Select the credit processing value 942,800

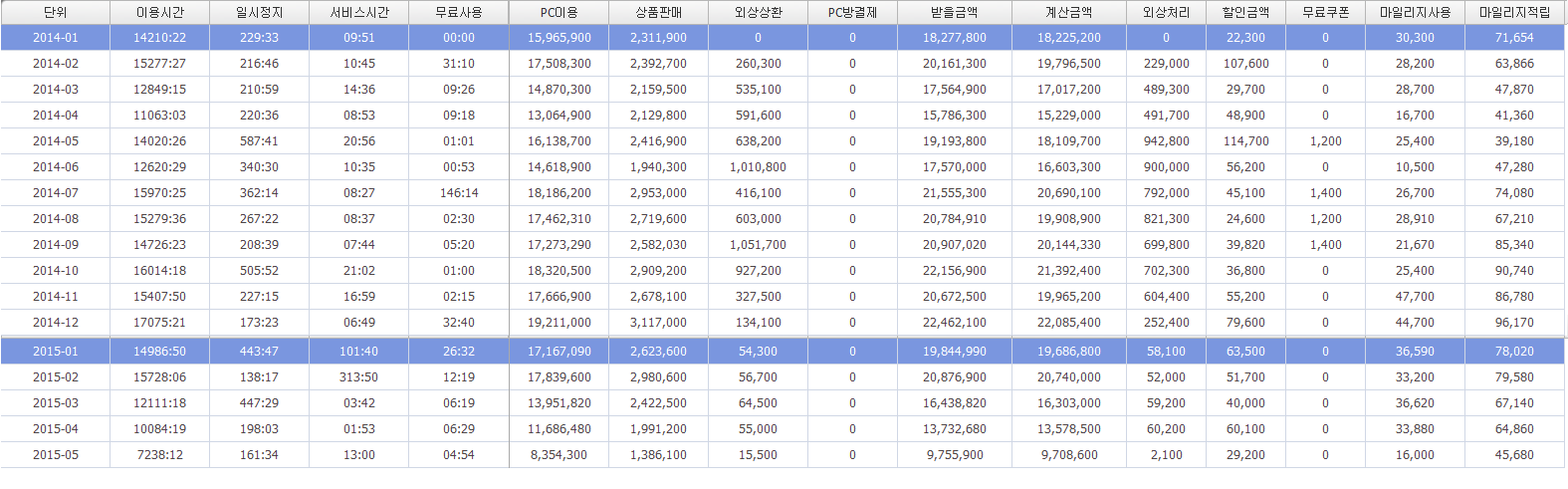coord(1166,141)
